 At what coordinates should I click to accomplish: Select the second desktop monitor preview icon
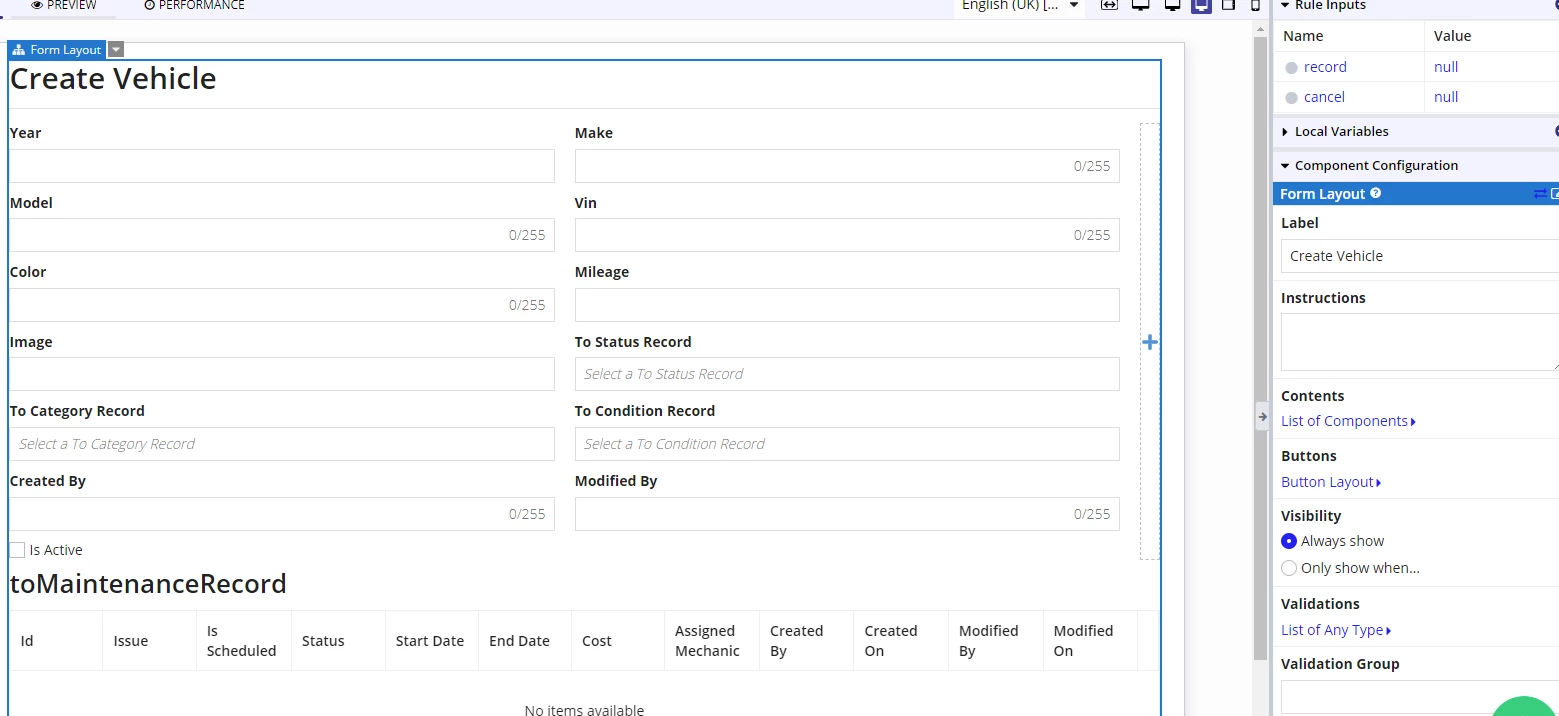1173,5
